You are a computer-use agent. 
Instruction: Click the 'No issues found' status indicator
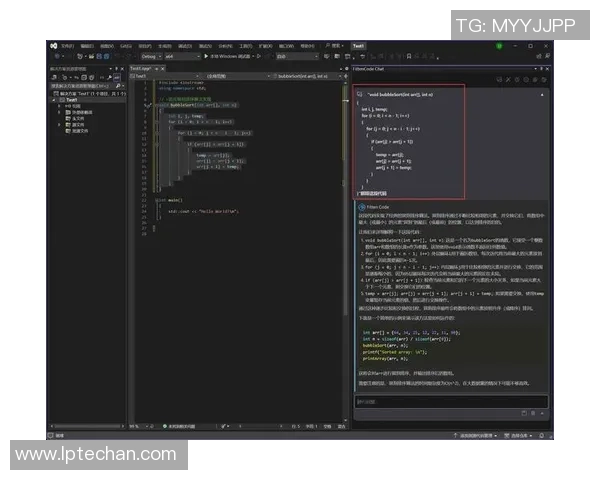pyautogui.click(x=179, y=426)
